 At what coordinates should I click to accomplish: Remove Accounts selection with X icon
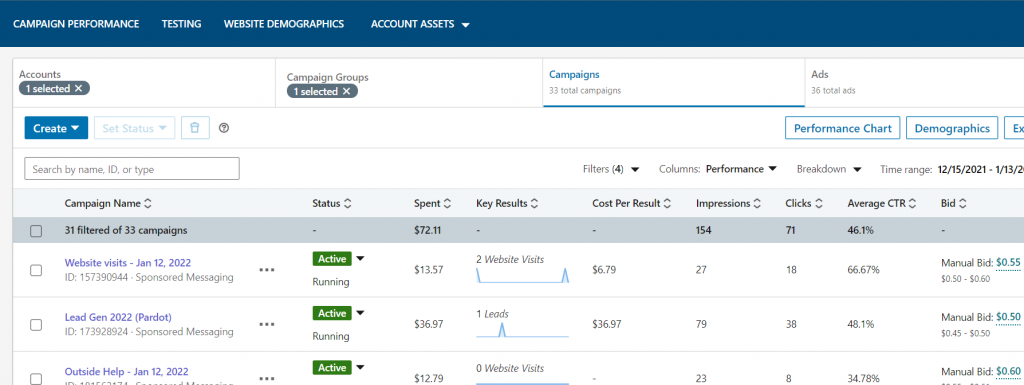click(78, 89)
